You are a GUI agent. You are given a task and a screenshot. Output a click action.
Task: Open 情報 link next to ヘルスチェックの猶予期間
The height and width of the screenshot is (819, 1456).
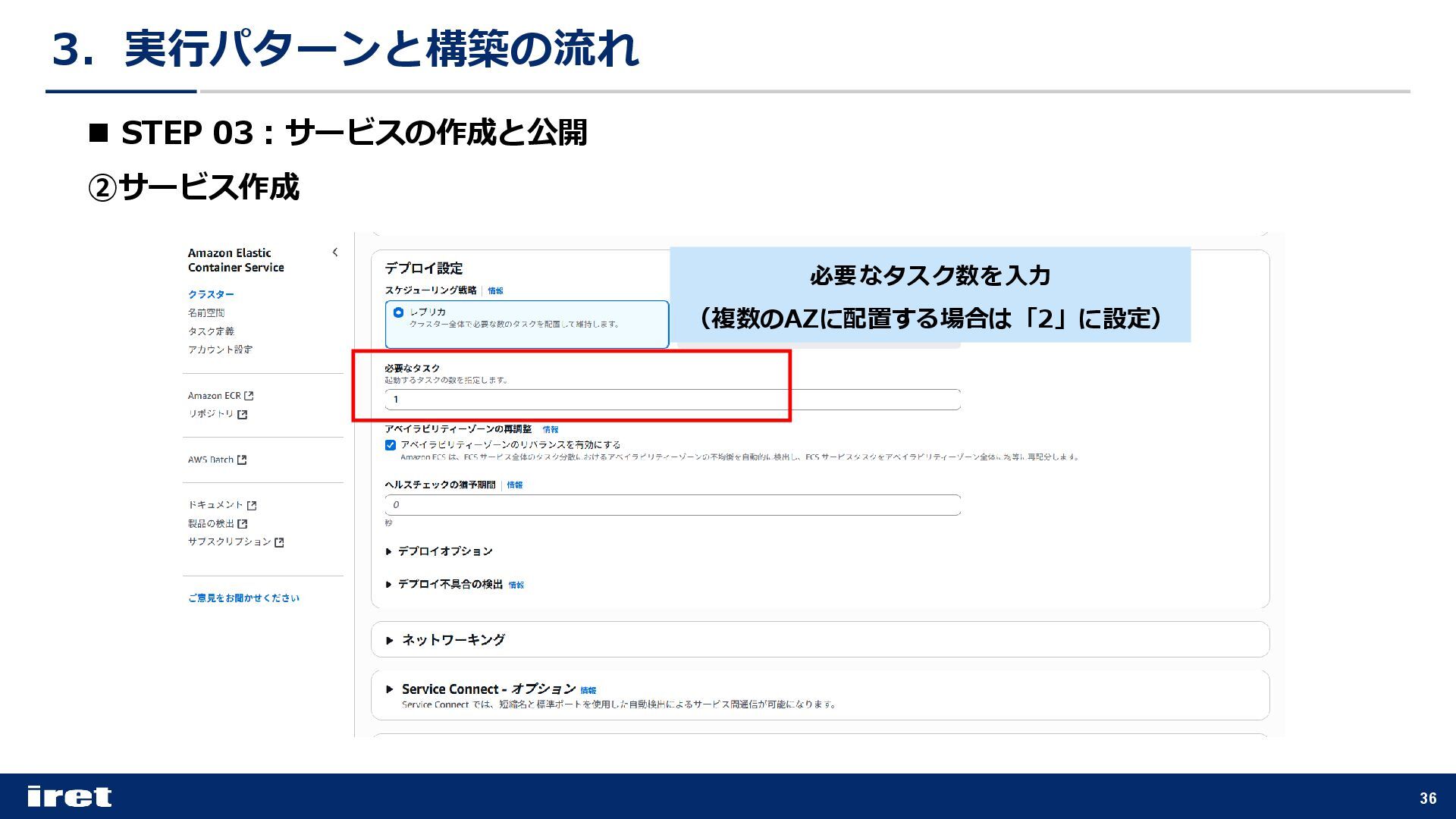click(515, 485)
